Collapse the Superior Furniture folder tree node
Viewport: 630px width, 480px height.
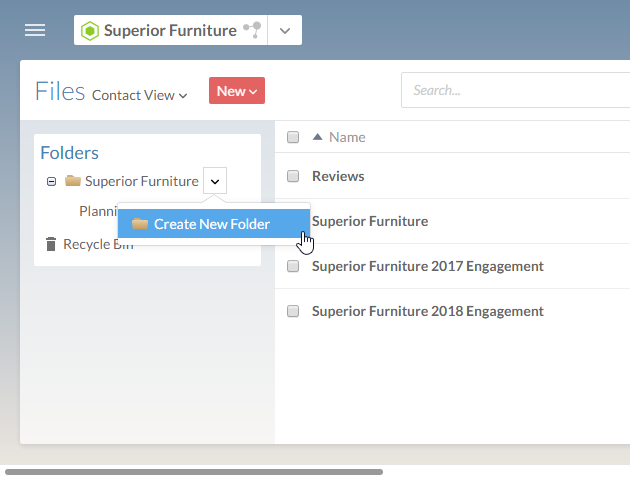[51, 181]
